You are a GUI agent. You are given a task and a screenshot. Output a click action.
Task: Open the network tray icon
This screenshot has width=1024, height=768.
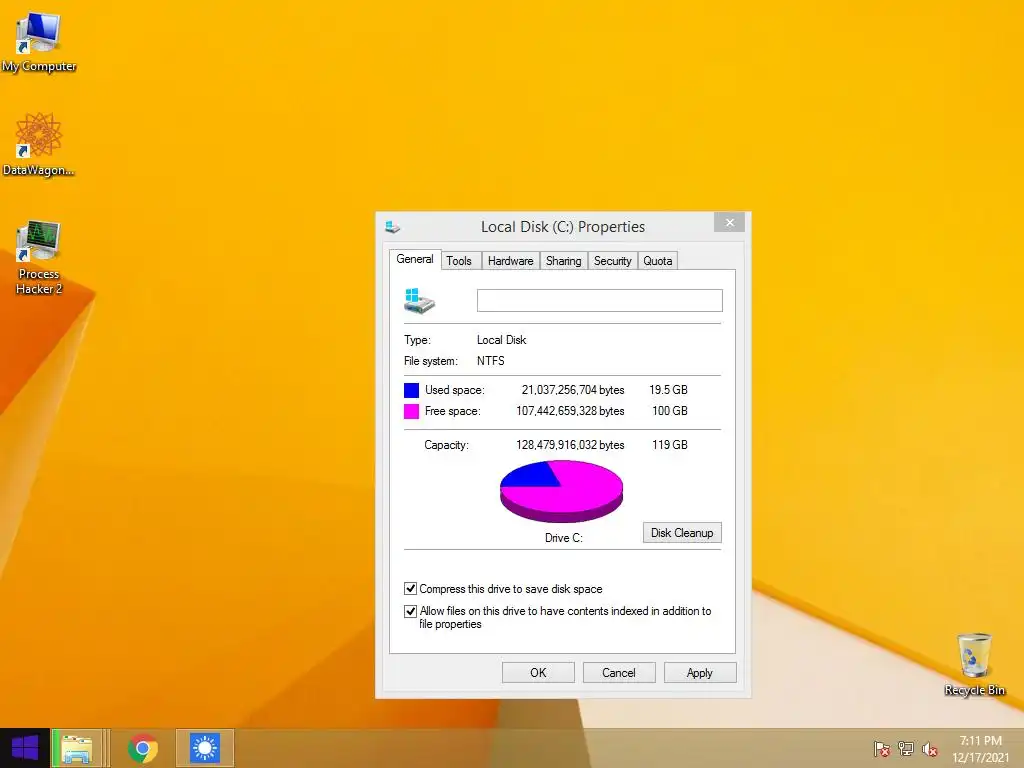pyautogui.click(x=906, y=748)
